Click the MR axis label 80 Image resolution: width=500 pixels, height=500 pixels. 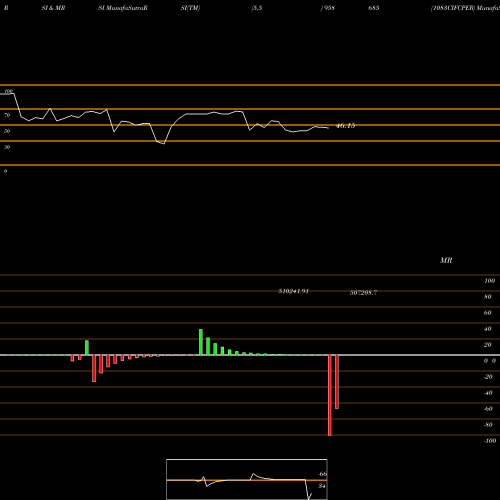point(488,297)
